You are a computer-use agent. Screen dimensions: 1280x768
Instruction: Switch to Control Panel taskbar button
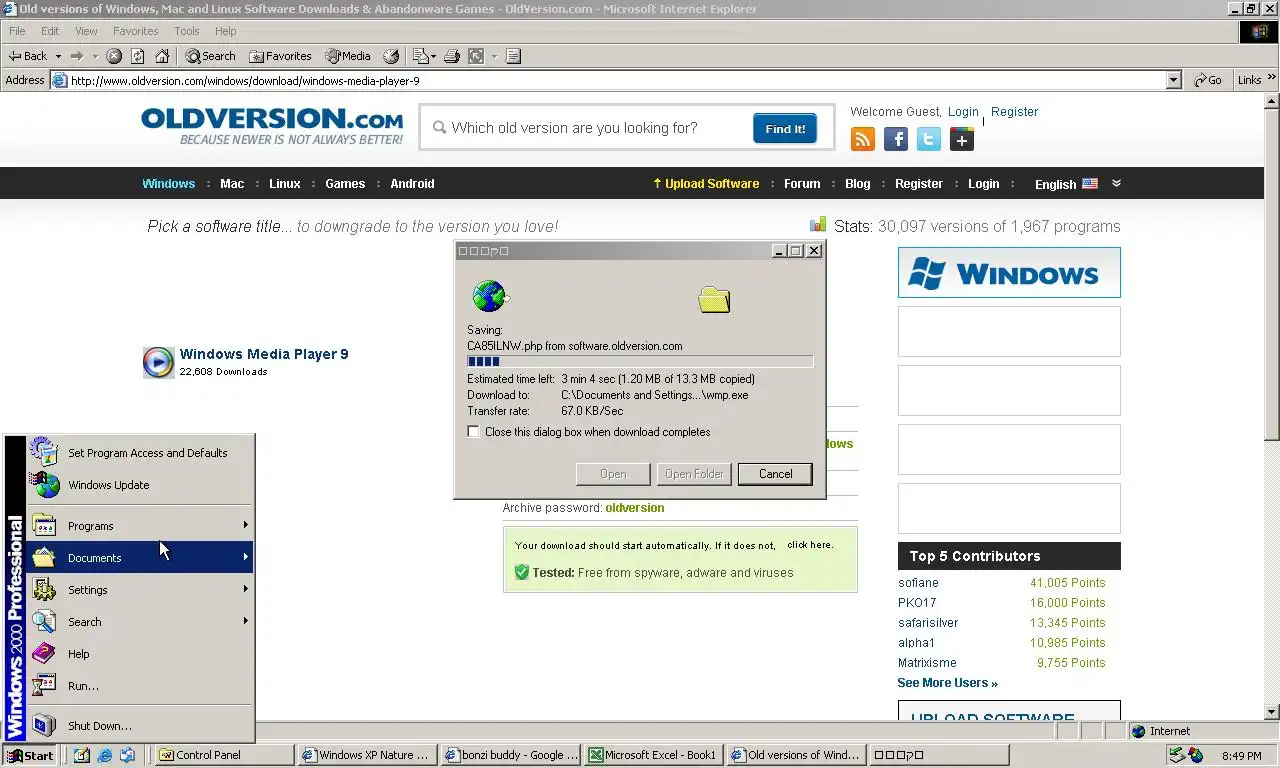(225, 755)
